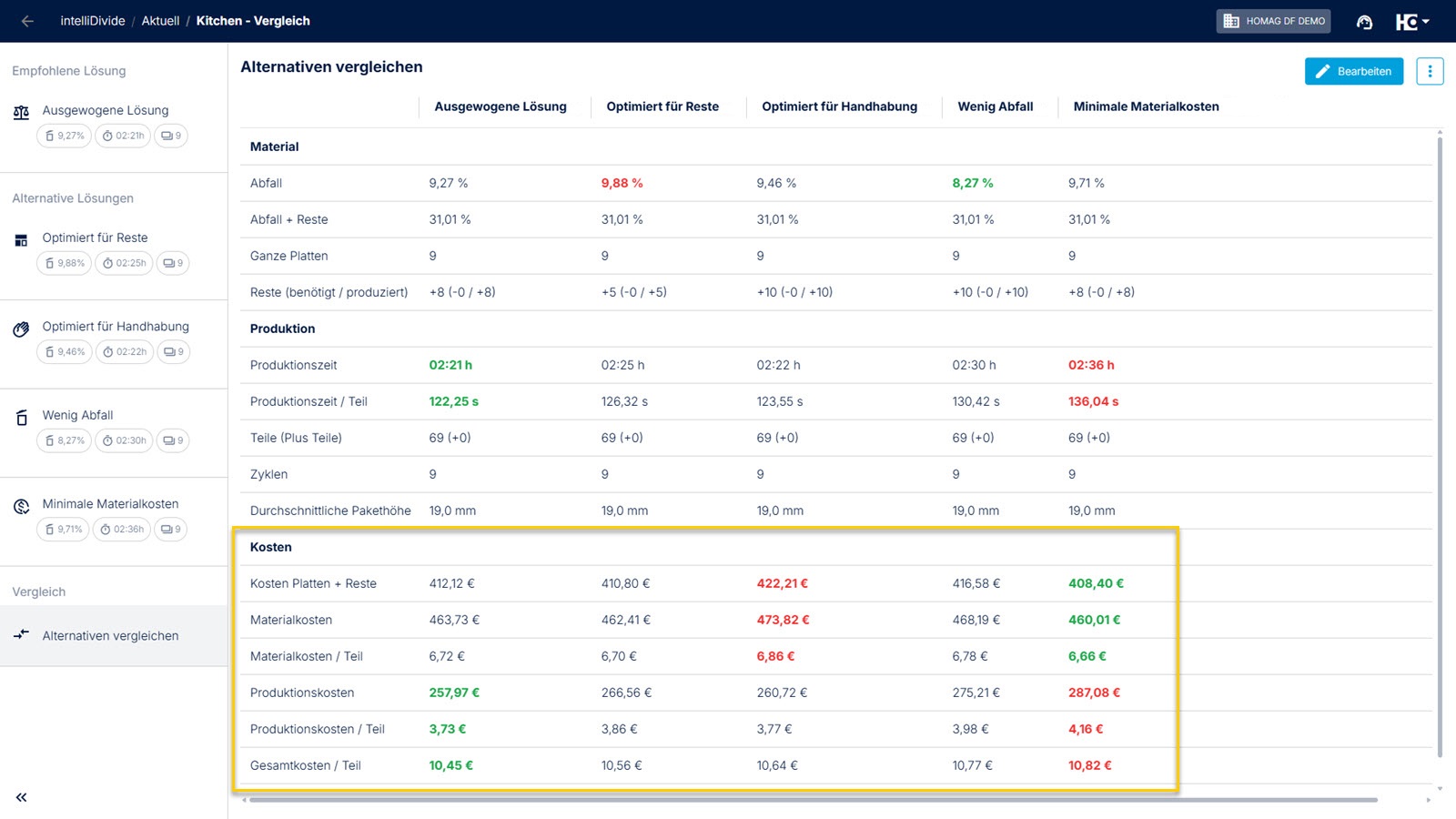The image size is (1456, 819).
Task: Click HOMAG DF DEMO organization button
Action: (x=1273, y=21)
